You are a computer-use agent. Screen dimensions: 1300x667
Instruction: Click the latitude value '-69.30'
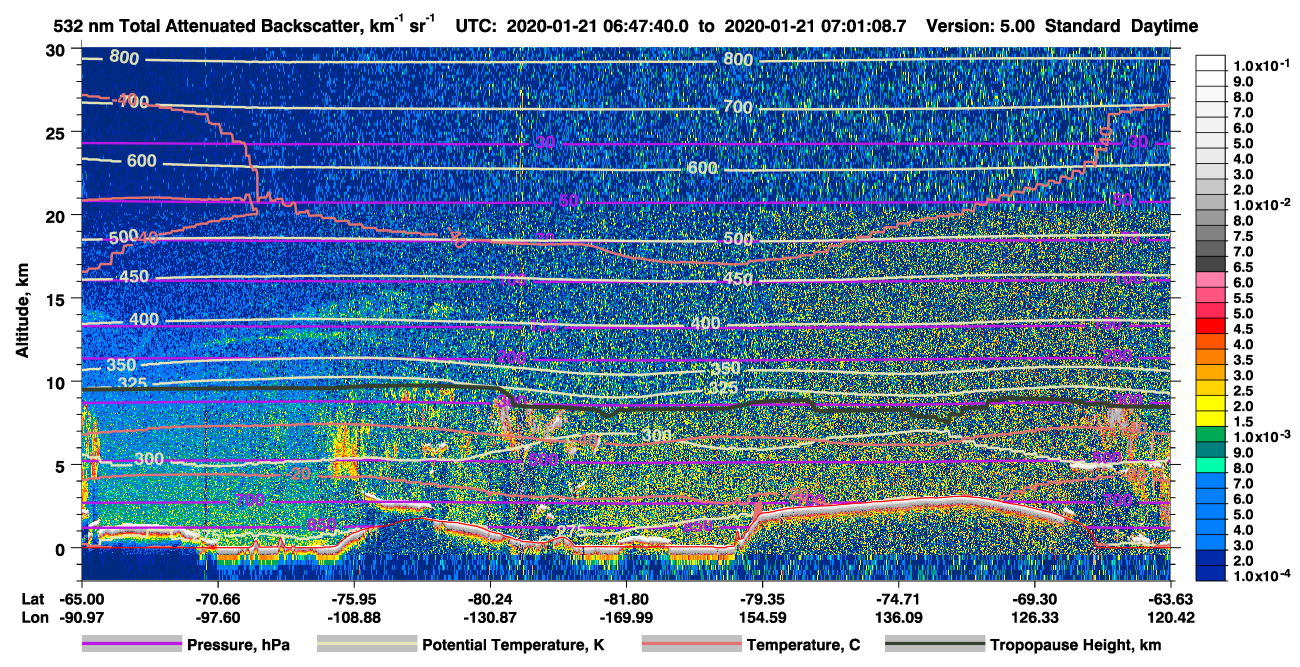[x=1035, y=598]
